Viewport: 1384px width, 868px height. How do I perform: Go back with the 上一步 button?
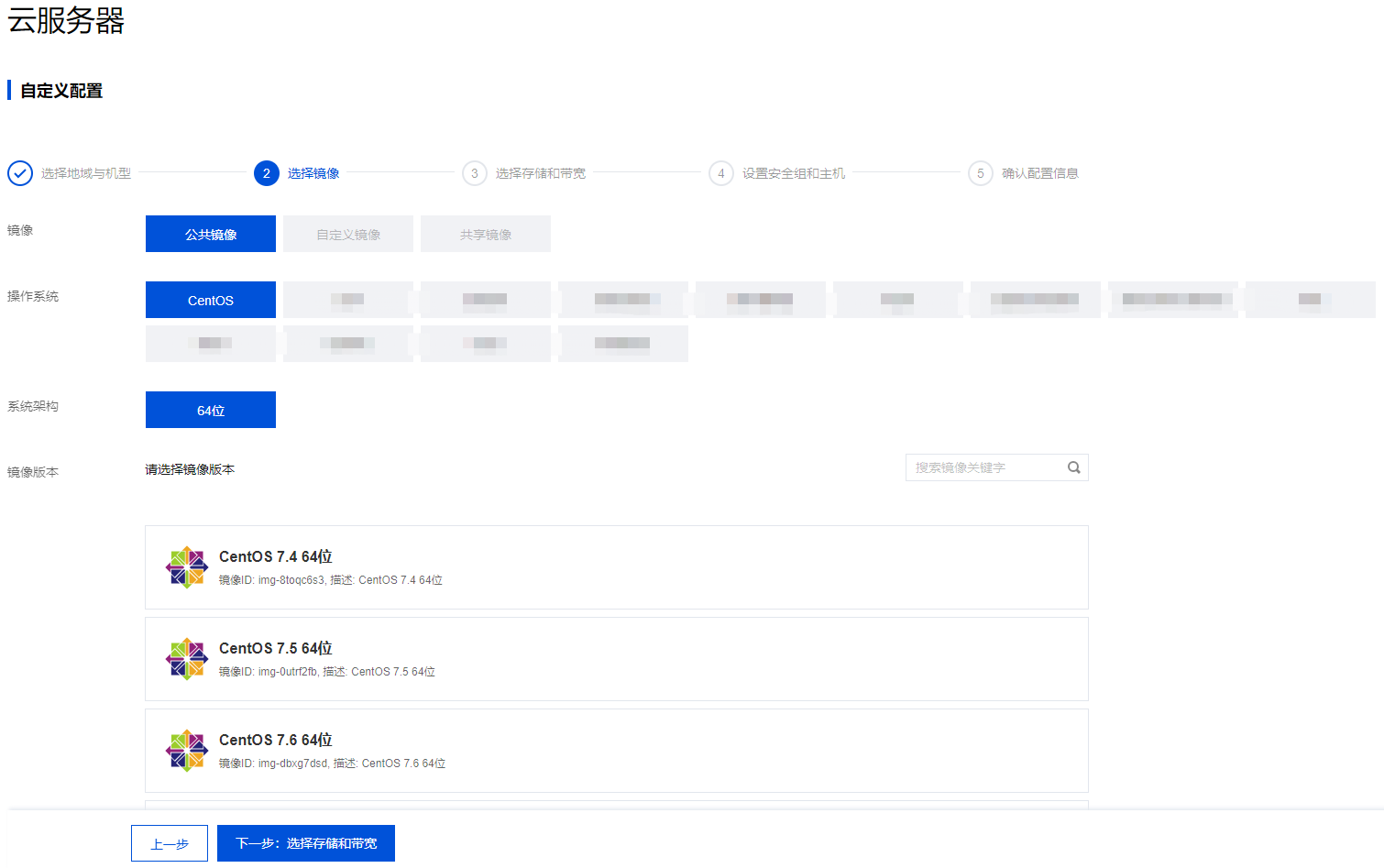pyautogui.click(x=170, y=843)
